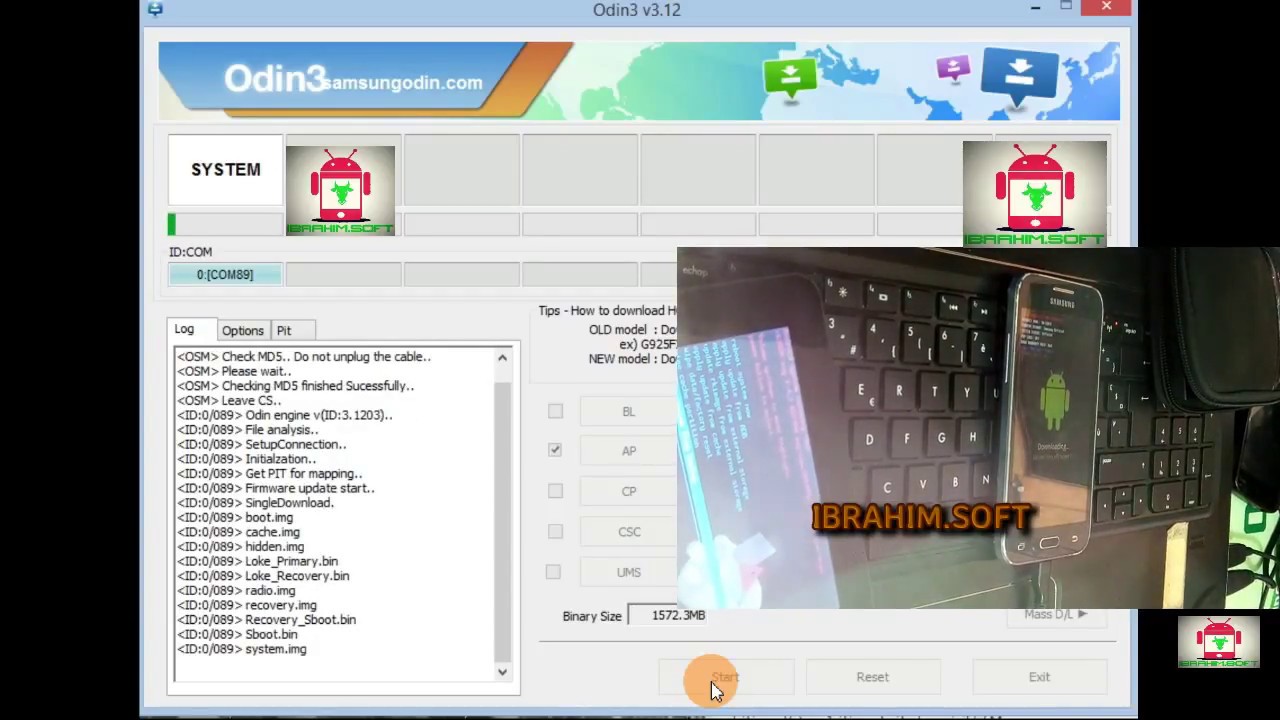Click log line 'Please wait..'
The image size is (1280, 720).
pos(235,371)
